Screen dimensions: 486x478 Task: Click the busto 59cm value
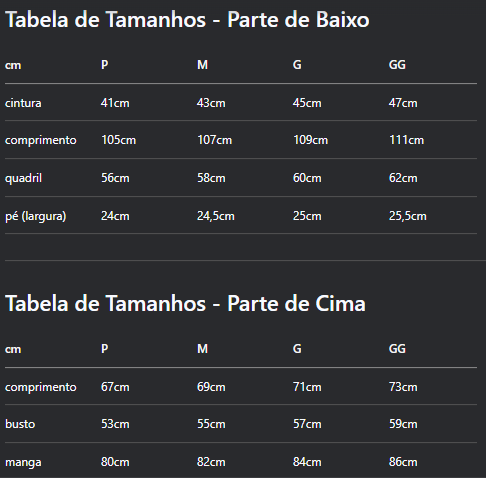coord(403,424)
